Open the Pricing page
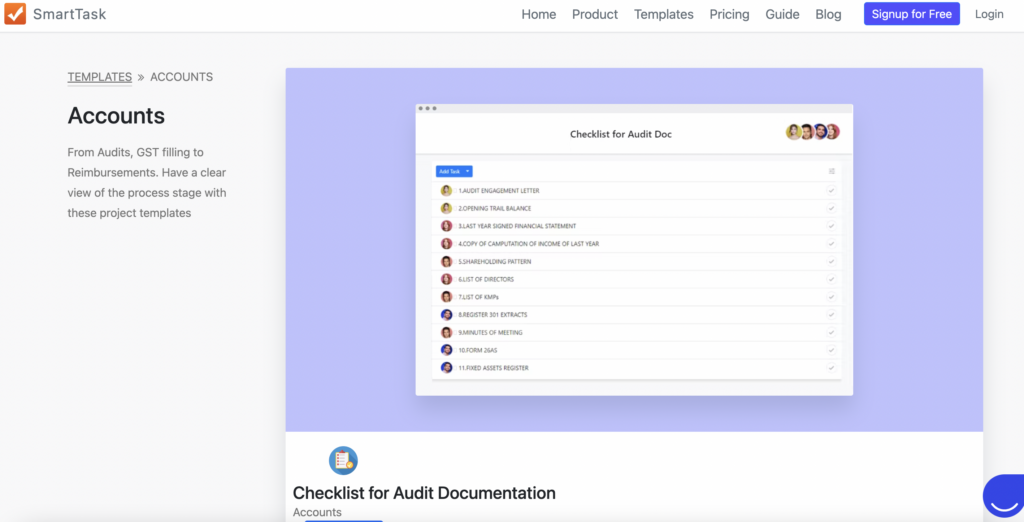The width and height of the screenshot is (1024, 522). 729,14
